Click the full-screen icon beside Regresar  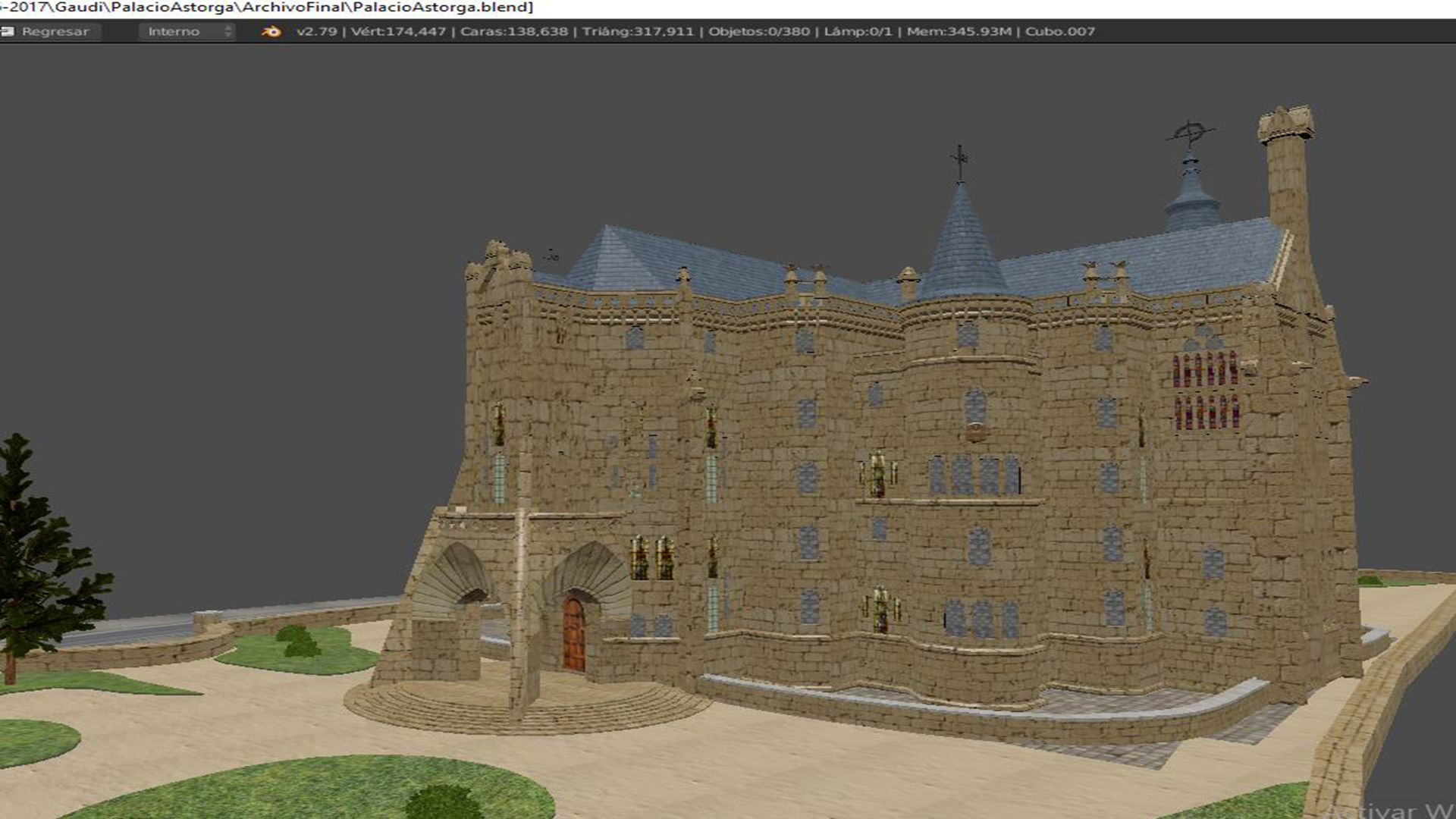(8, 31)
